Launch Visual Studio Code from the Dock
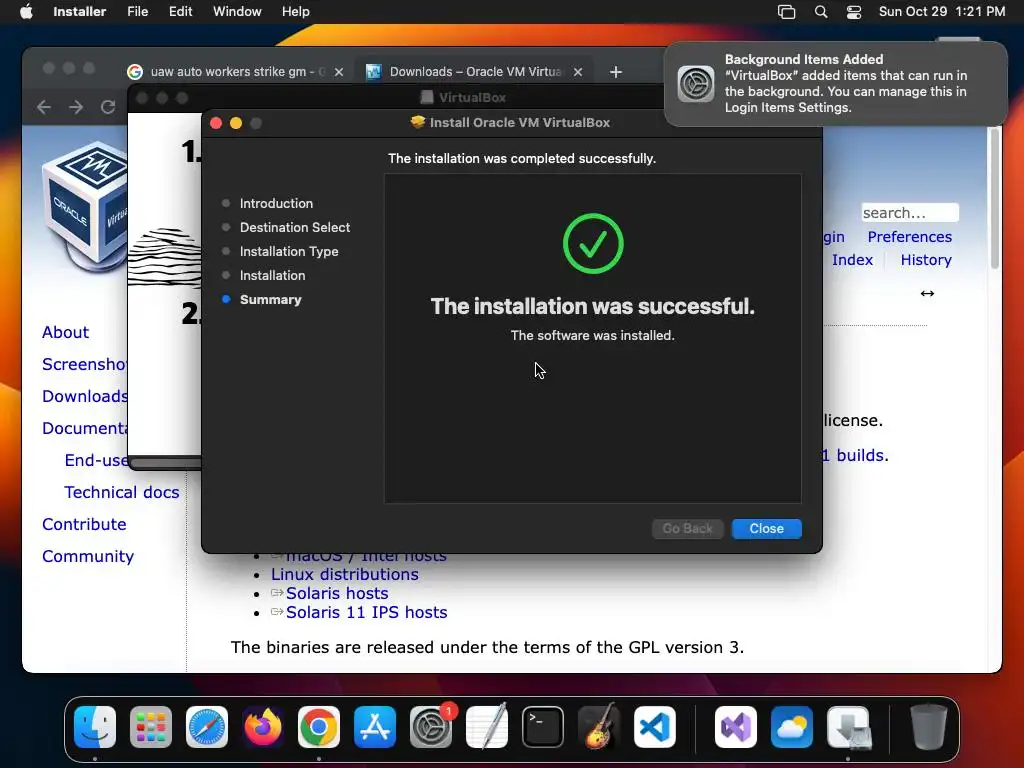Image resolution: width=1024 pixels, height=768 pixels. (654, 727)
